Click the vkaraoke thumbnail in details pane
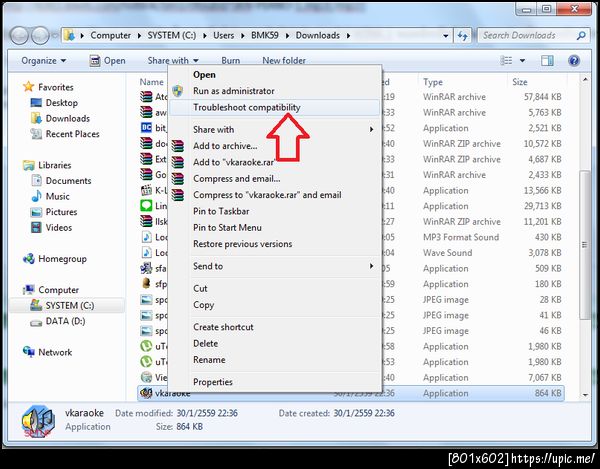The width and height of the screenshot is (600, 469). 38,421
